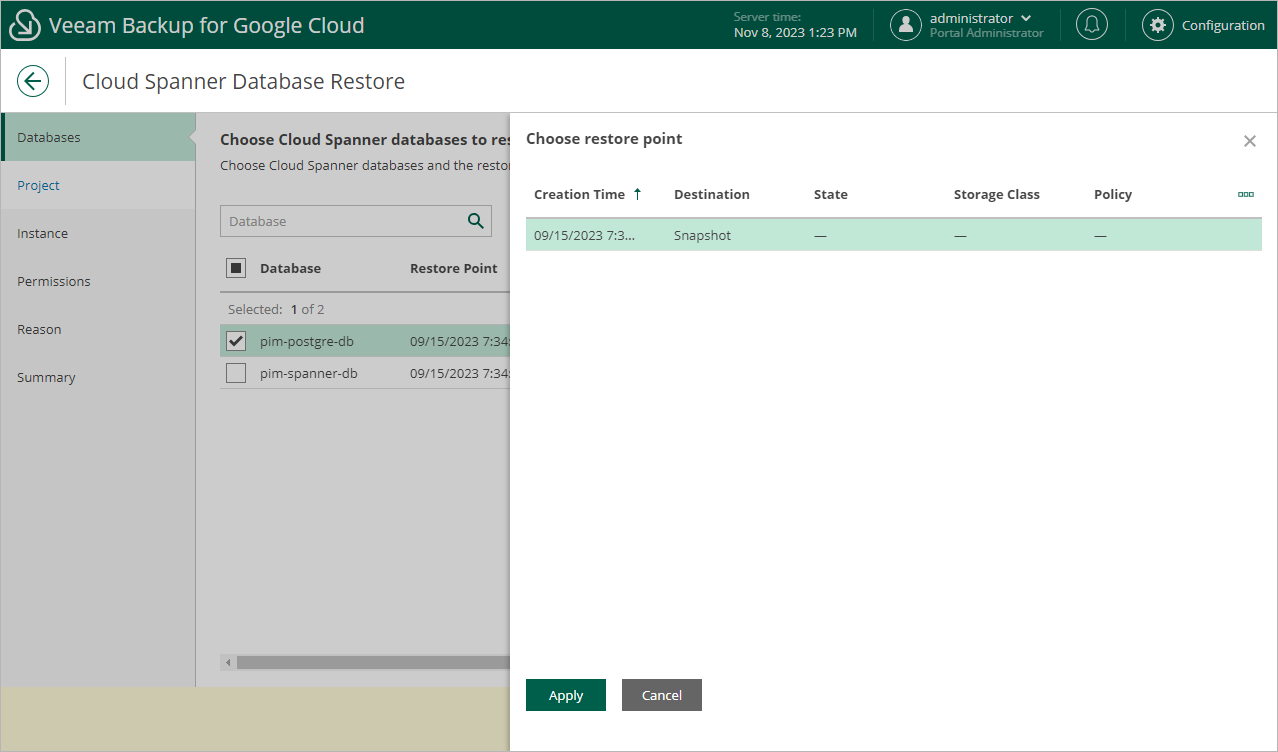Image resolution: width=1278 pixels, height=752 pixels.
Task: Open the notifications bell
Action: (x=1091, y=25)
